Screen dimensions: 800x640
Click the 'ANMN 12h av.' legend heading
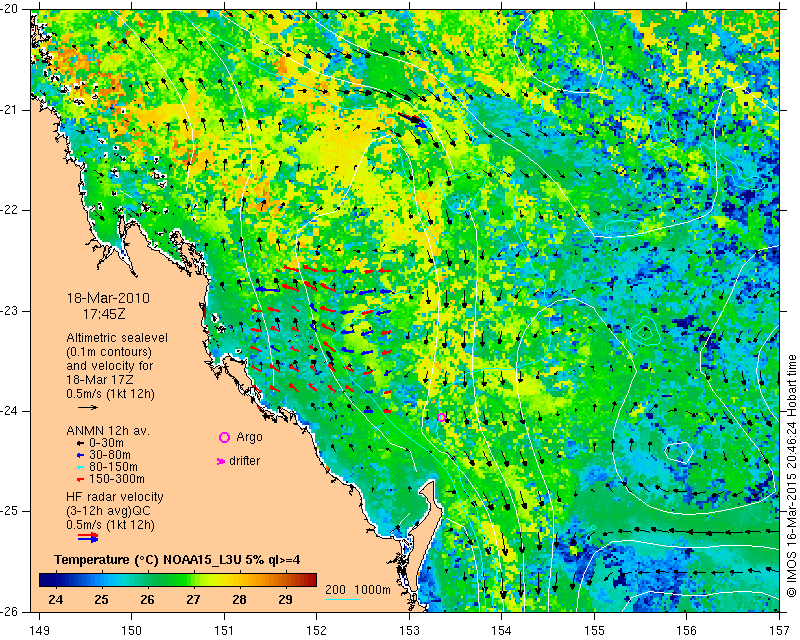pyautogui.click(x=108, y=431)
